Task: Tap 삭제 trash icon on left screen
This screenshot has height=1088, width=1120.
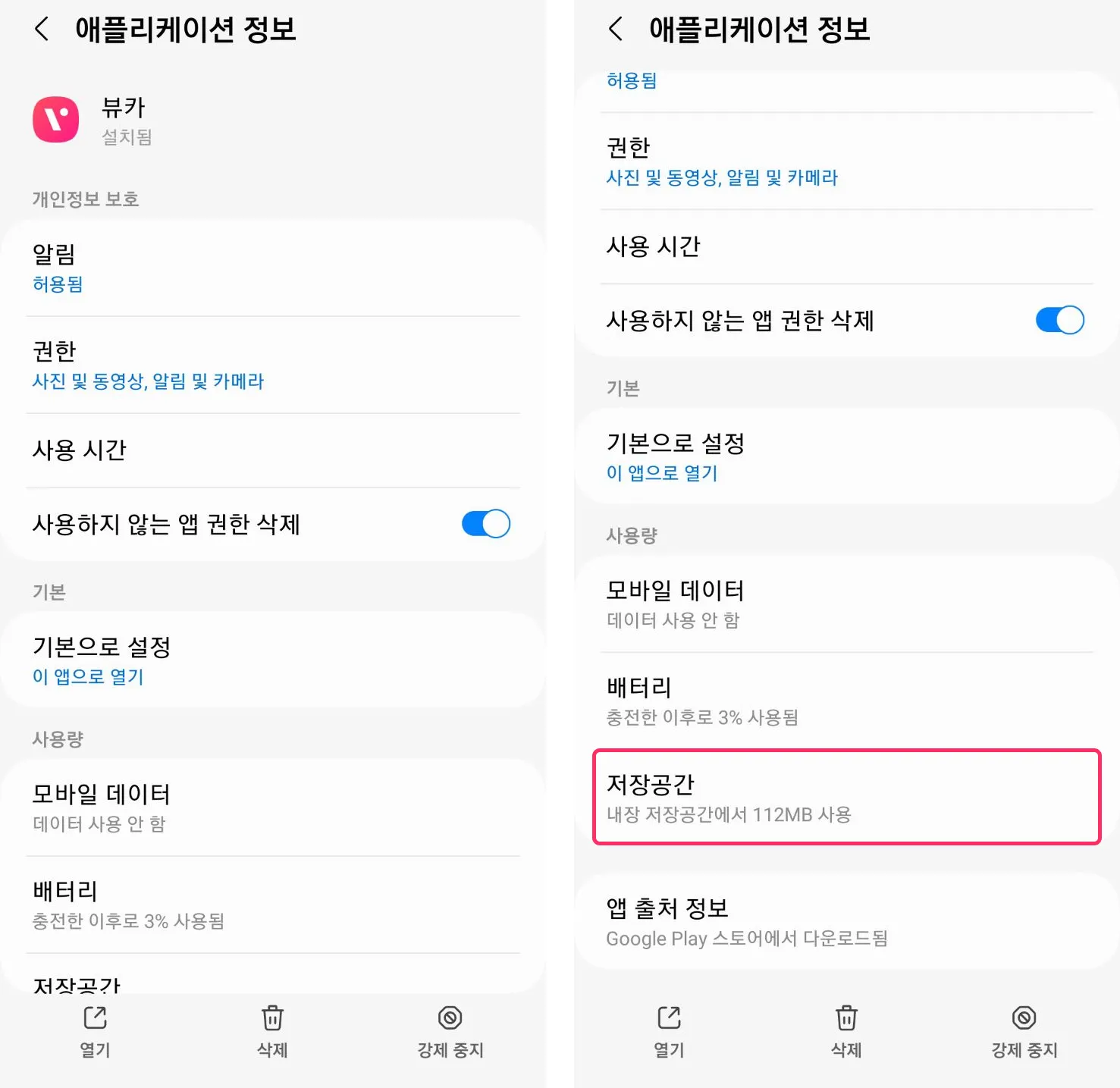Action: (272, 1018)
